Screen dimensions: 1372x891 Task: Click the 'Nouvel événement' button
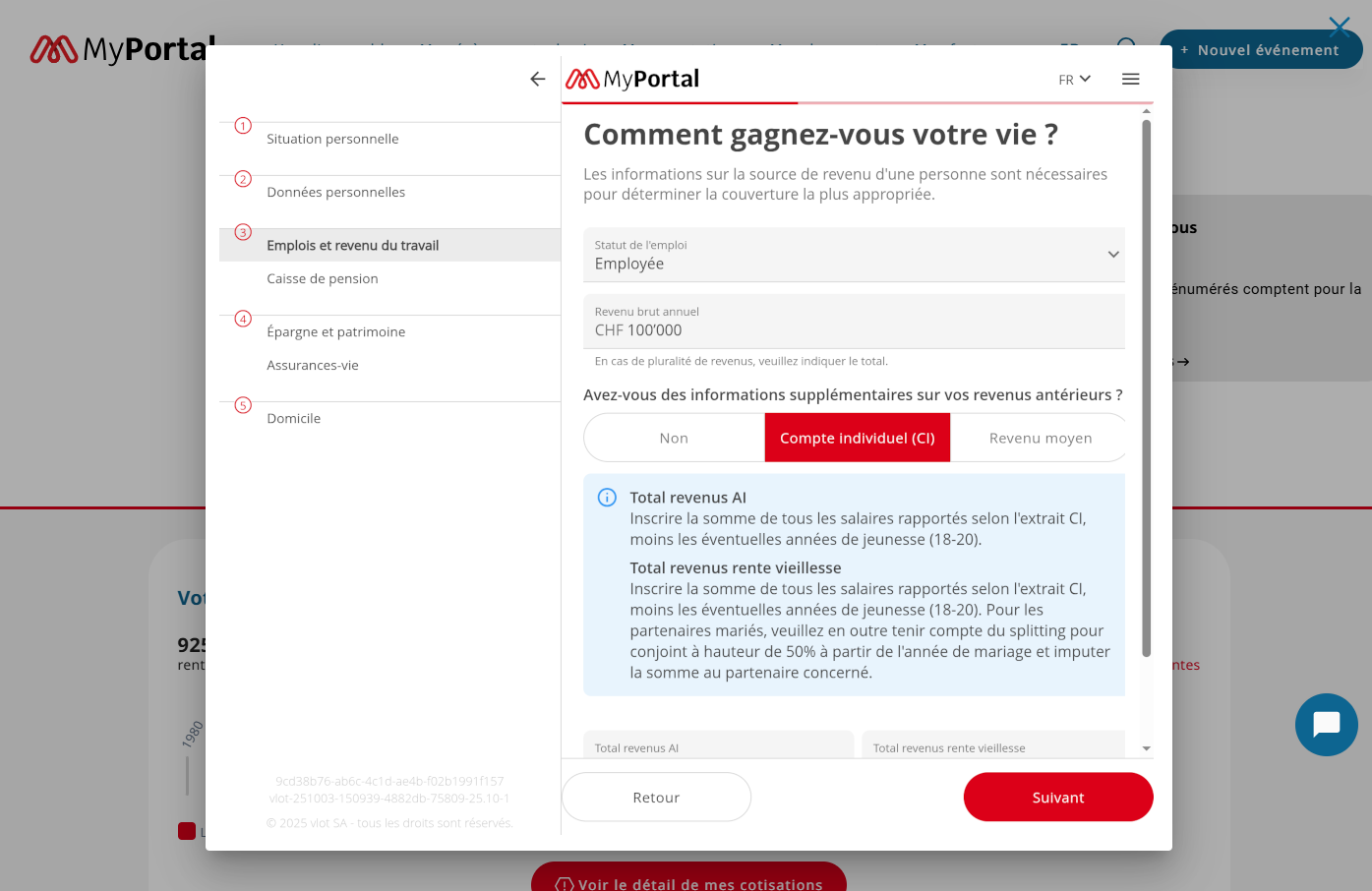pos(1260,49)
